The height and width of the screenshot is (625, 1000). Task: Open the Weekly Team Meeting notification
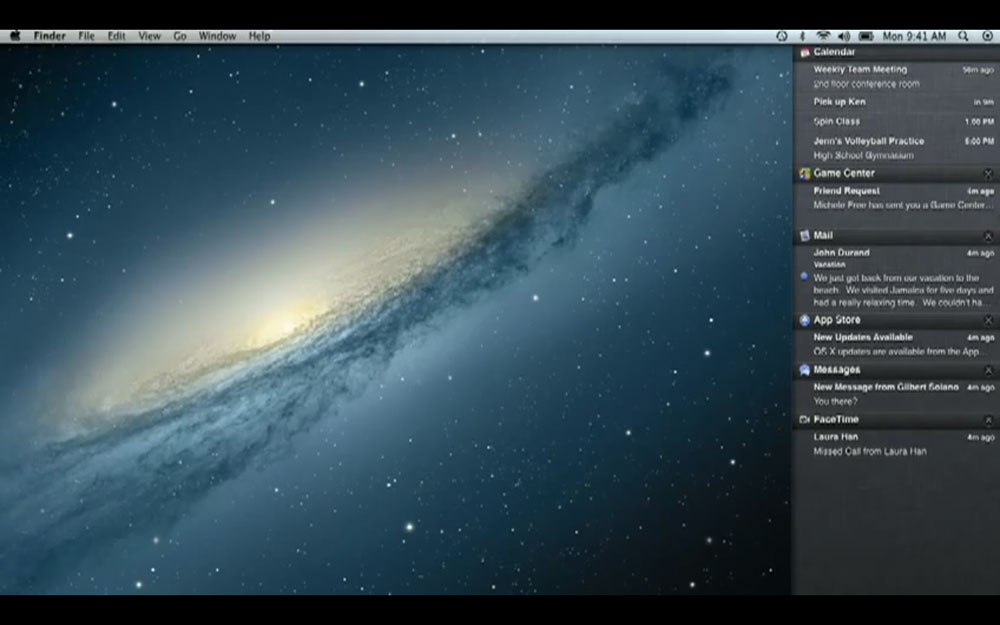(x=896, y=77)
